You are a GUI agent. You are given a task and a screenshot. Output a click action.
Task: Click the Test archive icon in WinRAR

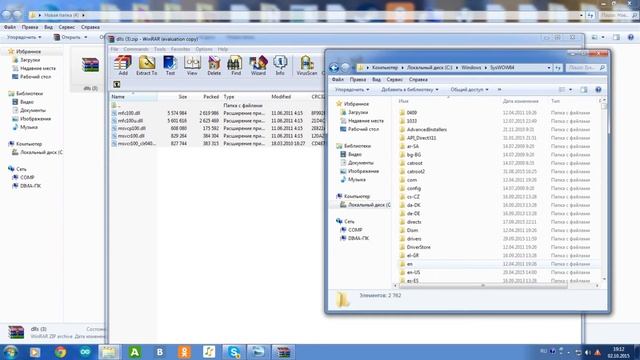(170, 65)
